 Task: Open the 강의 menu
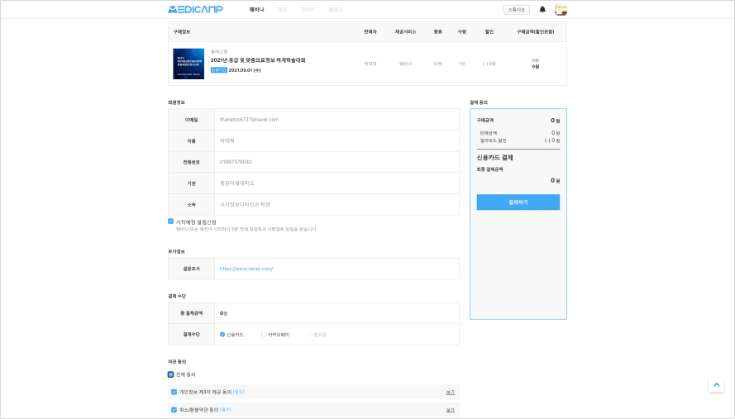coord(282,9)
